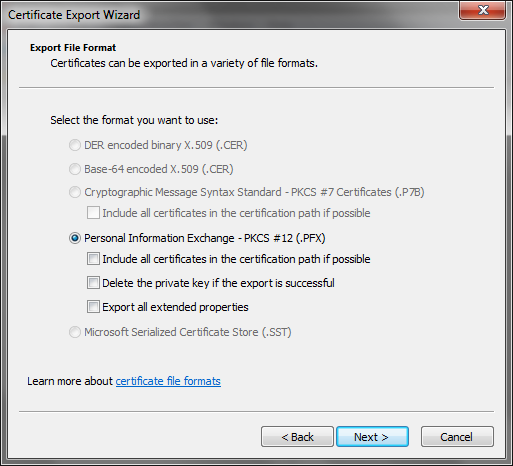Tick the grayed-out certification path checkbox under PKCS #7

(93, 213)
